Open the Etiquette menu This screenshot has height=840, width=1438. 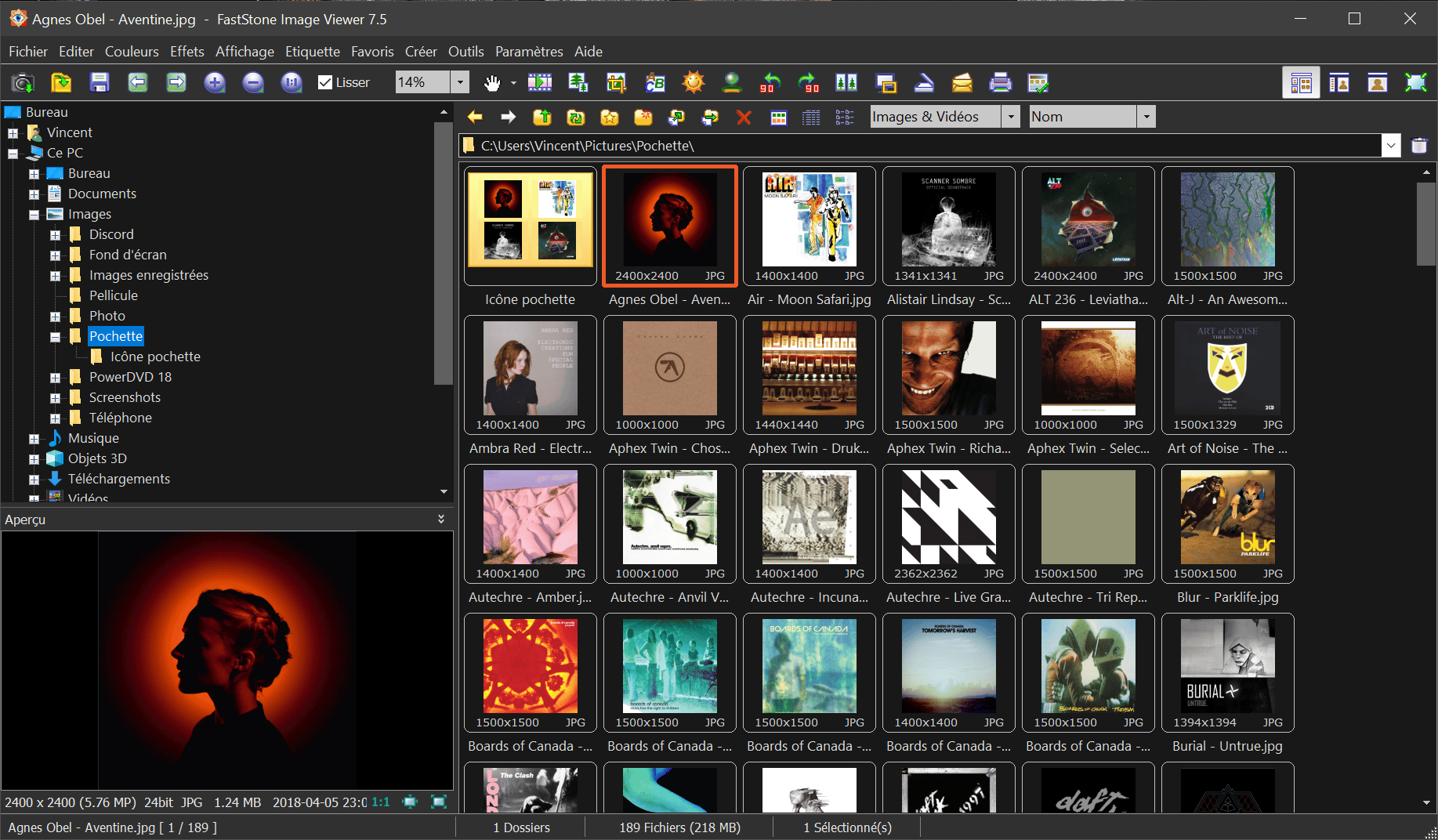[x=313, y=52]
